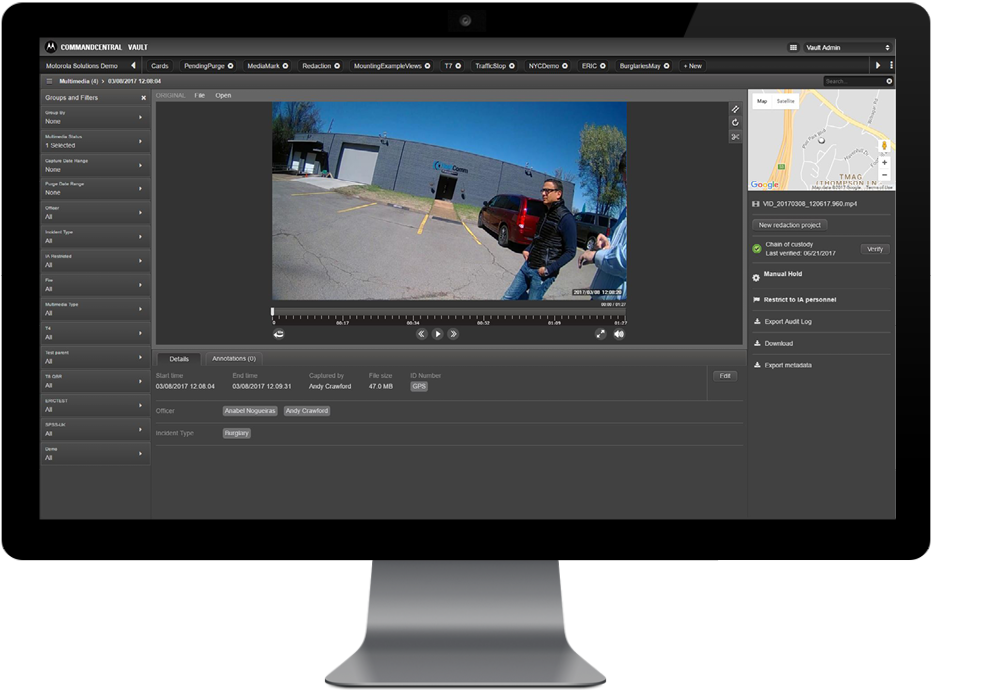Click the rotate icon beside video
The height and width of the screenshot is (690, 1000).
pyautogui.click(x=735, y=123)
